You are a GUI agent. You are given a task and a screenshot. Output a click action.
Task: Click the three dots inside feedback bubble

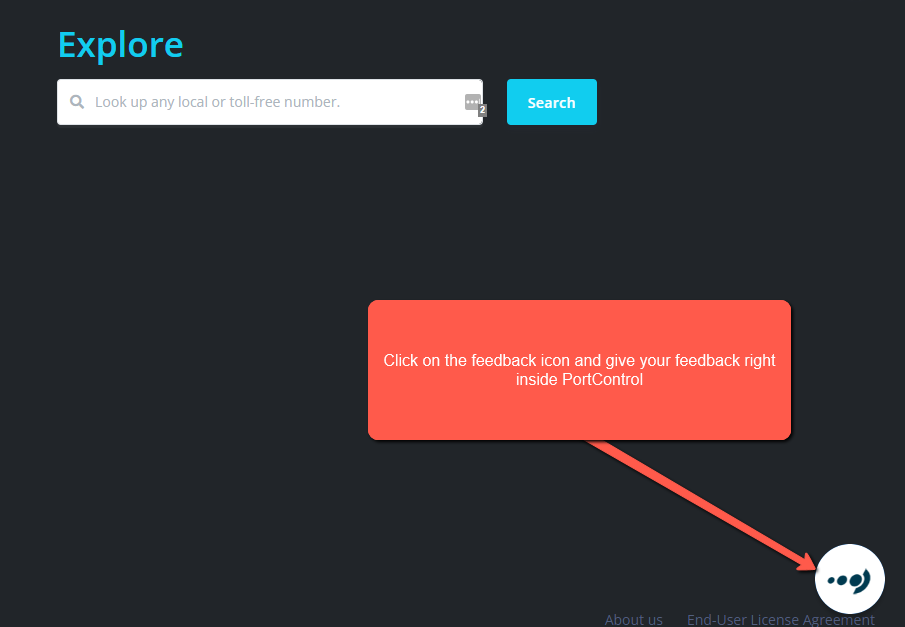coord(840,579)
